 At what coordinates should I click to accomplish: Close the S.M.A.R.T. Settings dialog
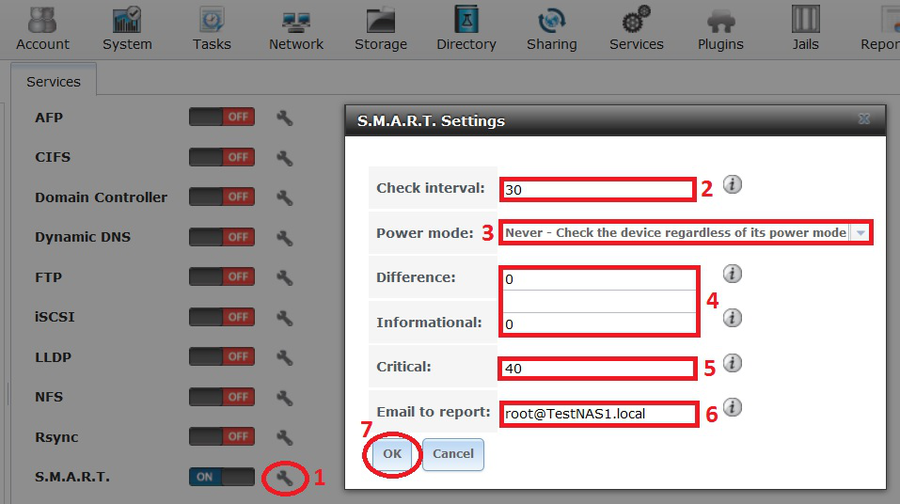863,119
